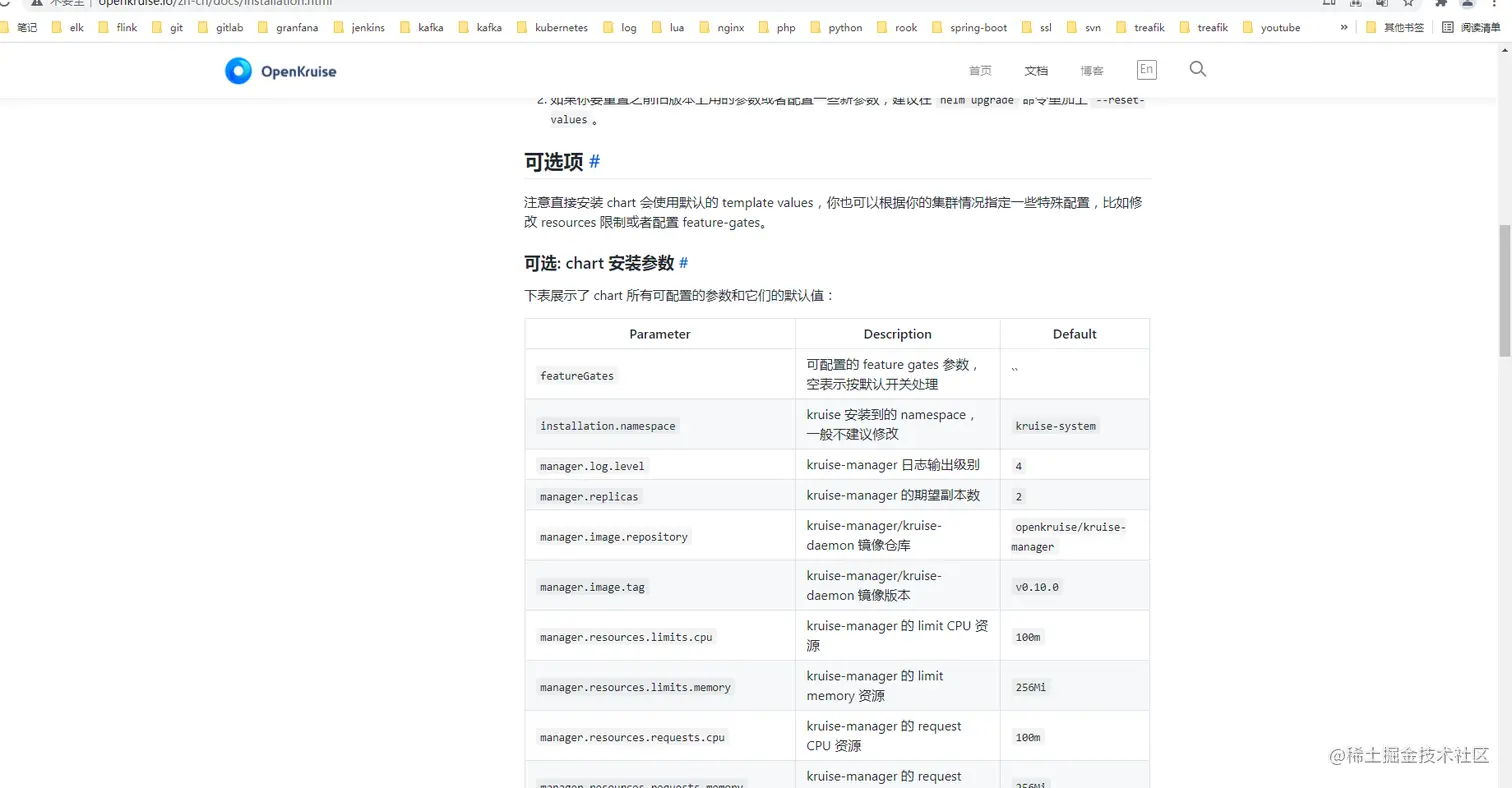Open the site search magnifier icon
This screenshot has height=788, width=1512.
(x=1198, y=69)
